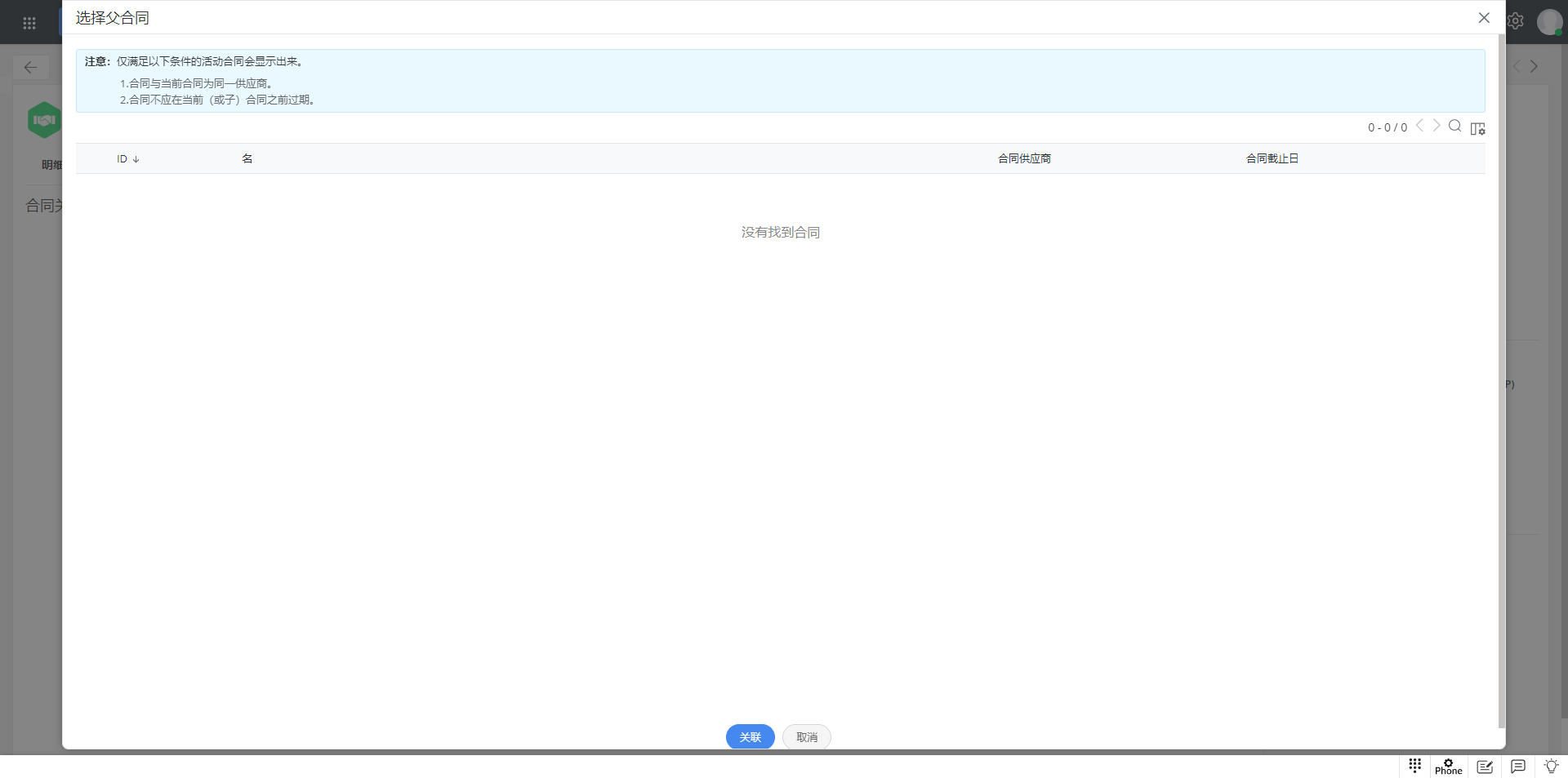Click the settings gear in the top bar
Viewport: 1568px width, 778px height.
pyautogui.click(x=1516, y=21)
